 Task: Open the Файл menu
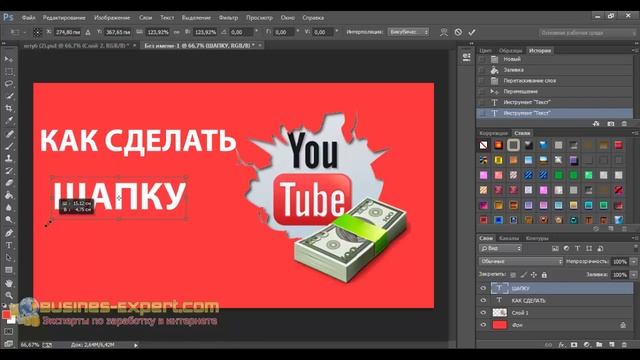click(29, 18)
